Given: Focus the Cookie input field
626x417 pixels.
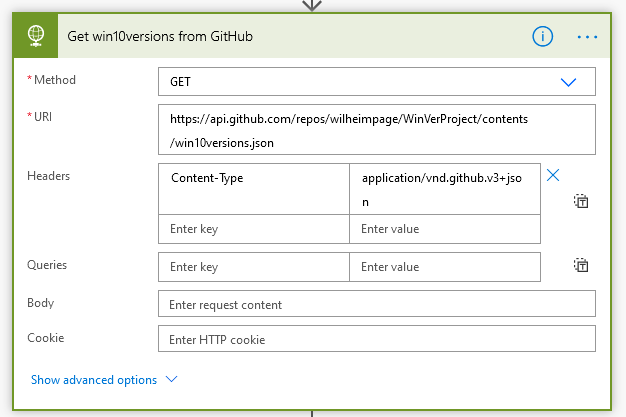Looking at the screenshot, I should (376, 339).
